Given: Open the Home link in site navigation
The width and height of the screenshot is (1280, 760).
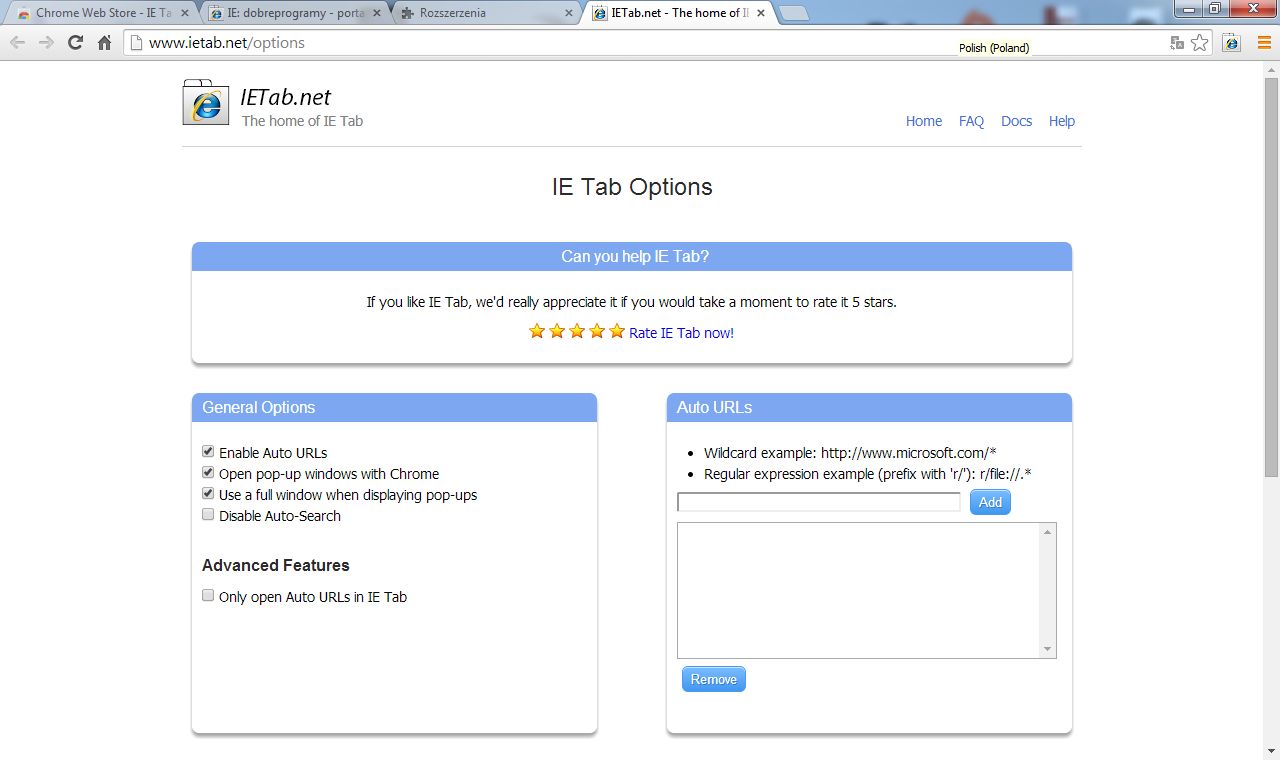Looking at the screenshot, I should [x=924, y=121].
